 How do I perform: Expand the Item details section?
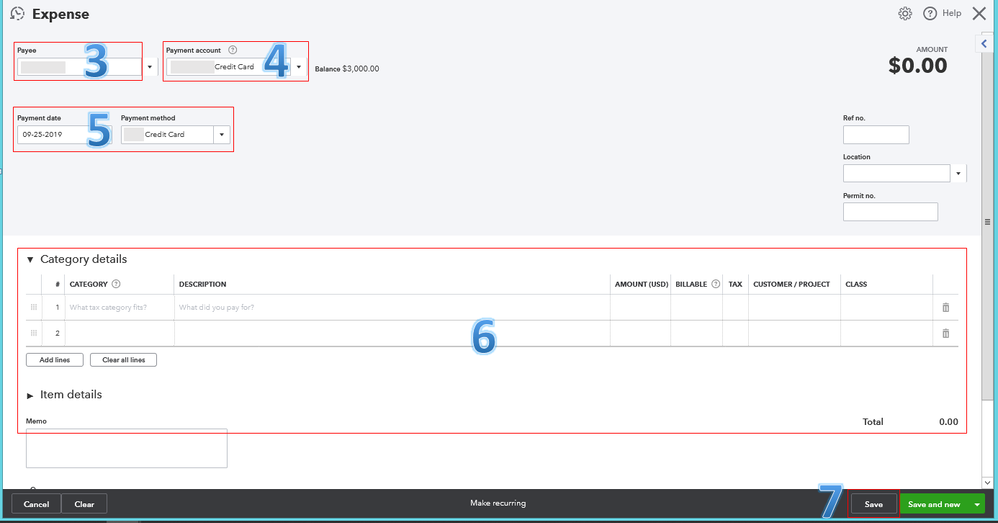tap(30, 395)
